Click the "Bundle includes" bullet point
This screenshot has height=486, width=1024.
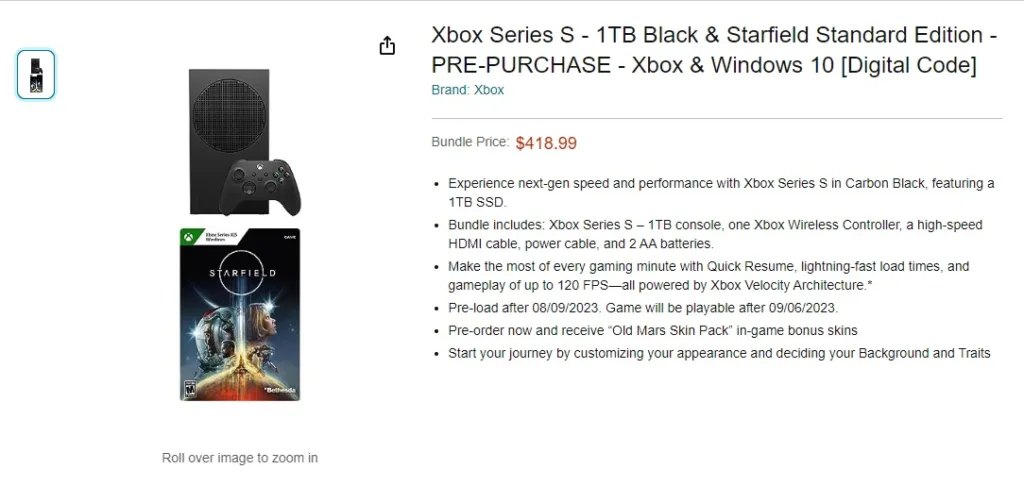714,234
